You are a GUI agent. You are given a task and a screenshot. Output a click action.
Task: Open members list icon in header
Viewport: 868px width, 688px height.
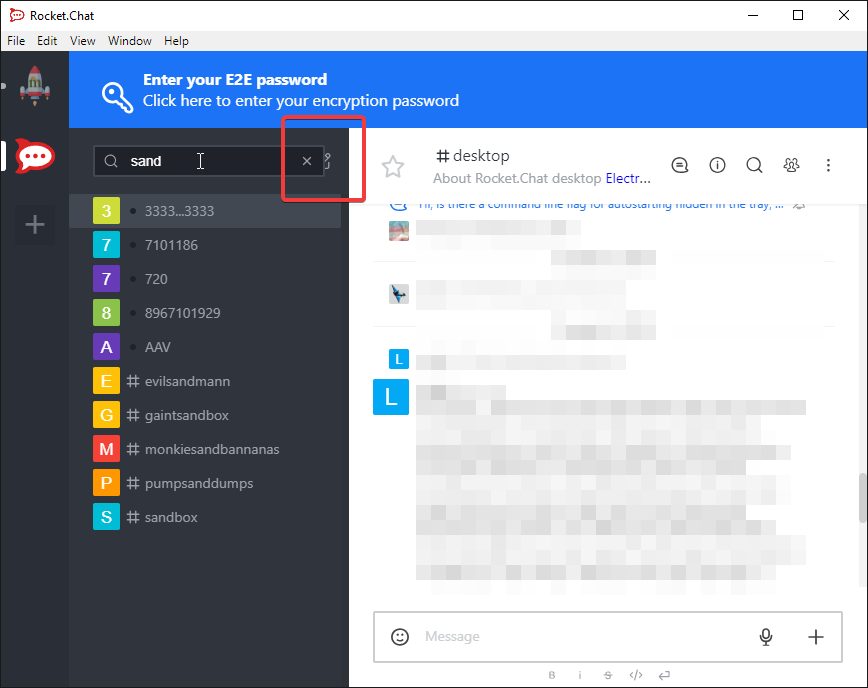coord(792,165)
